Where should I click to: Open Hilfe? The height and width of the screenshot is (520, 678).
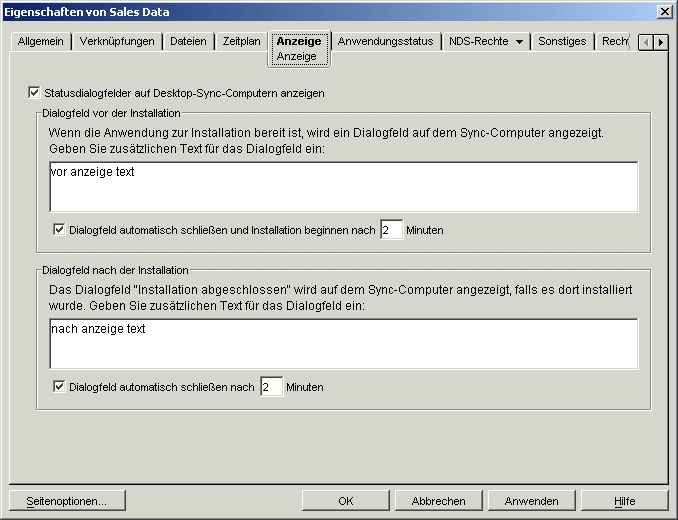coord(624,501)
